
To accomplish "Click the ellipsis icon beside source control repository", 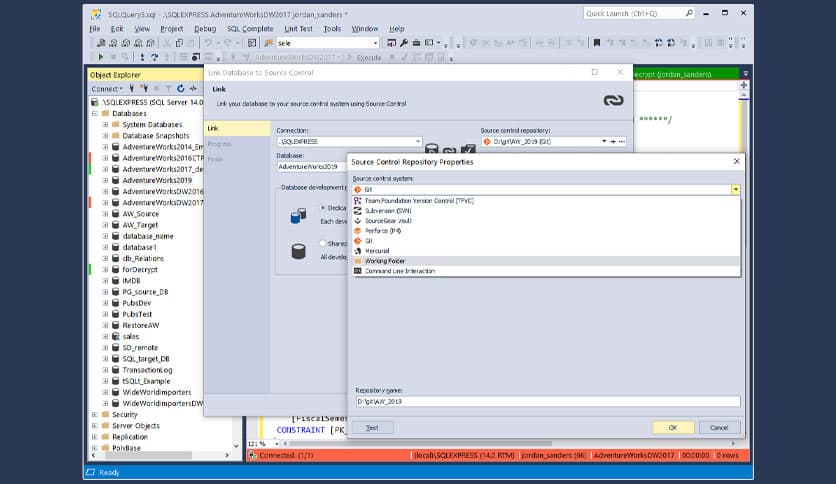I will 622,142.
